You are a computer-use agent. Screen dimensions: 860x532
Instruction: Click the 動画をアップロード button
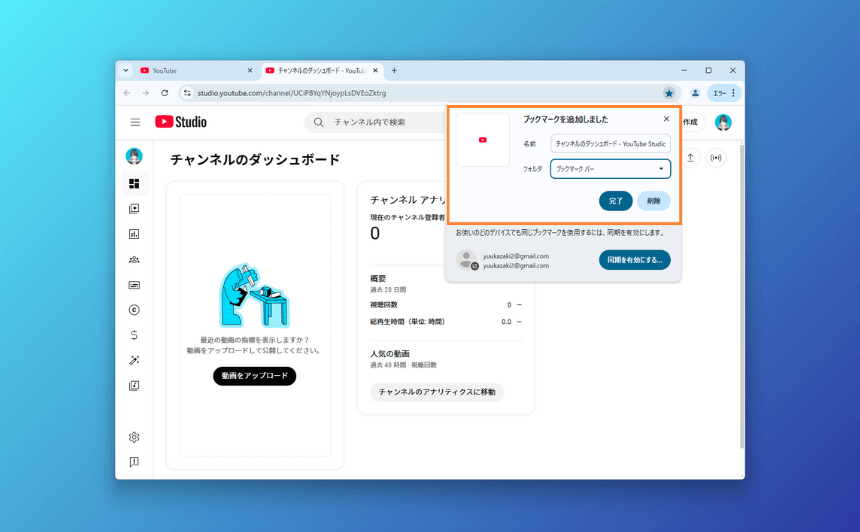click(x=254, y=376)
